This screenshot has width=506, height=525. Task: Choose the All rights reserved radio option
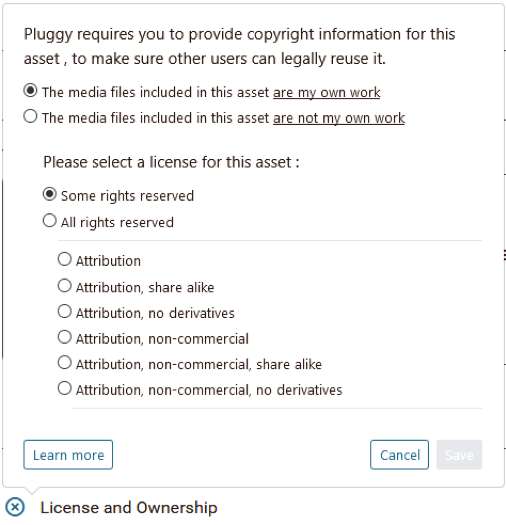(x=50, y=221)
